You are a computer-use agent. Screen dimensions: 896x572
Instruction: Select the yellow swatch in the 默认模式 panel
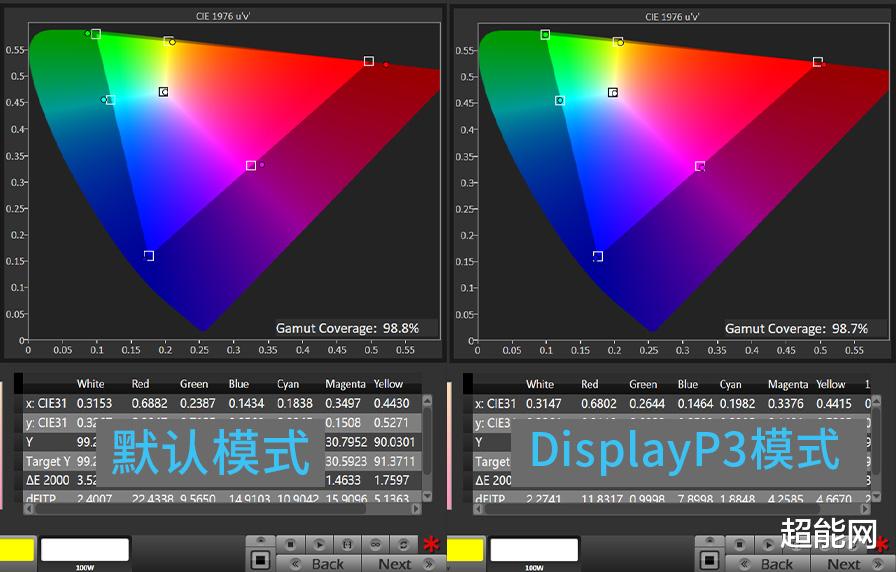coord(17,549)
